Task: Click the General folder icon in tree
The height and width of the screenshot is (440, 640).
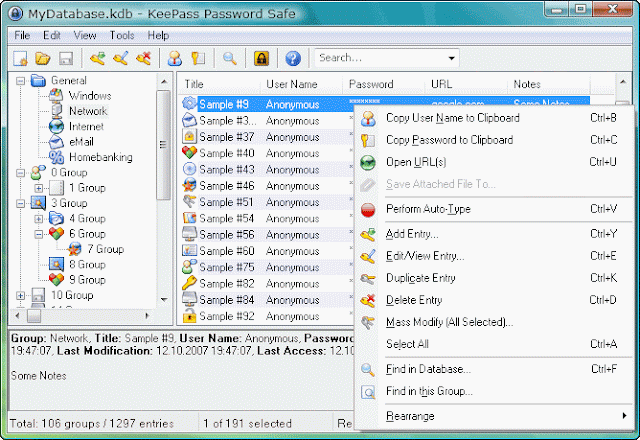Action: click(x=38, y=80)
